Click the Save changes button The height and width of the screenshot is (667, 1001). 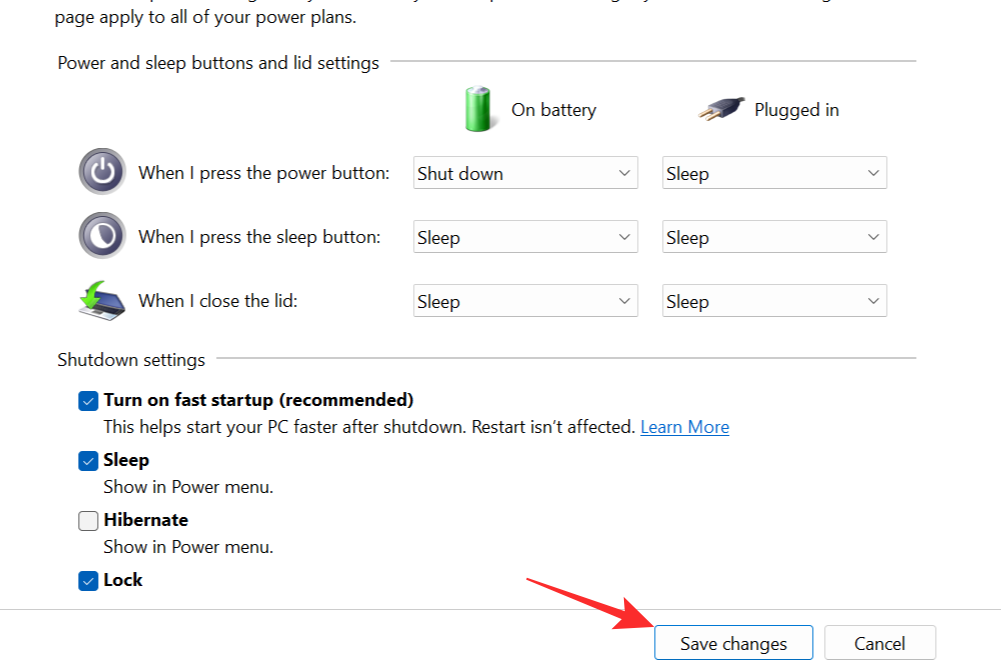(x=733, y=643)
